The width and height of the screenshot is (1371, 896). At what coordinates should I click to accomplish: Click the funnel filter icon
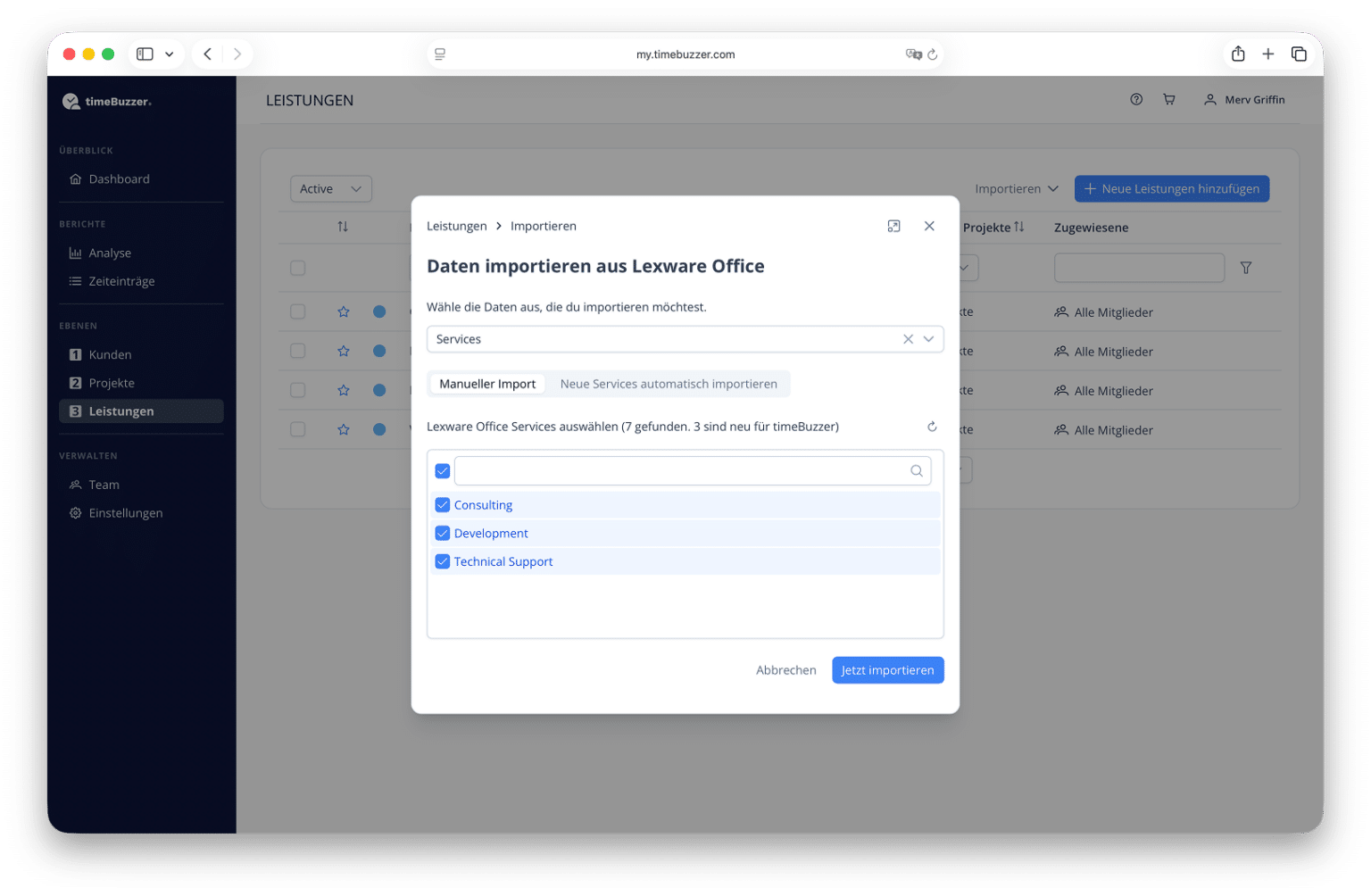coord(1246,268)
